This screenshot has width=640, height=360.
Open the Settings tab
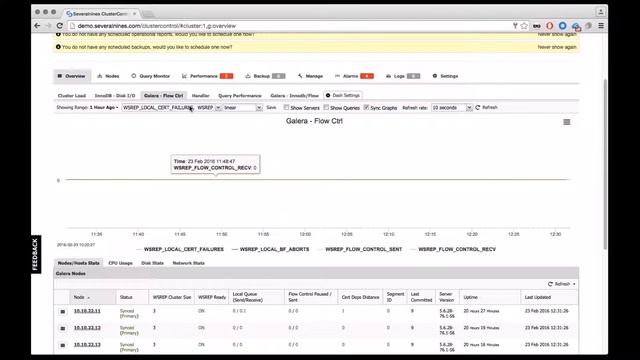(x=445, y=76)
